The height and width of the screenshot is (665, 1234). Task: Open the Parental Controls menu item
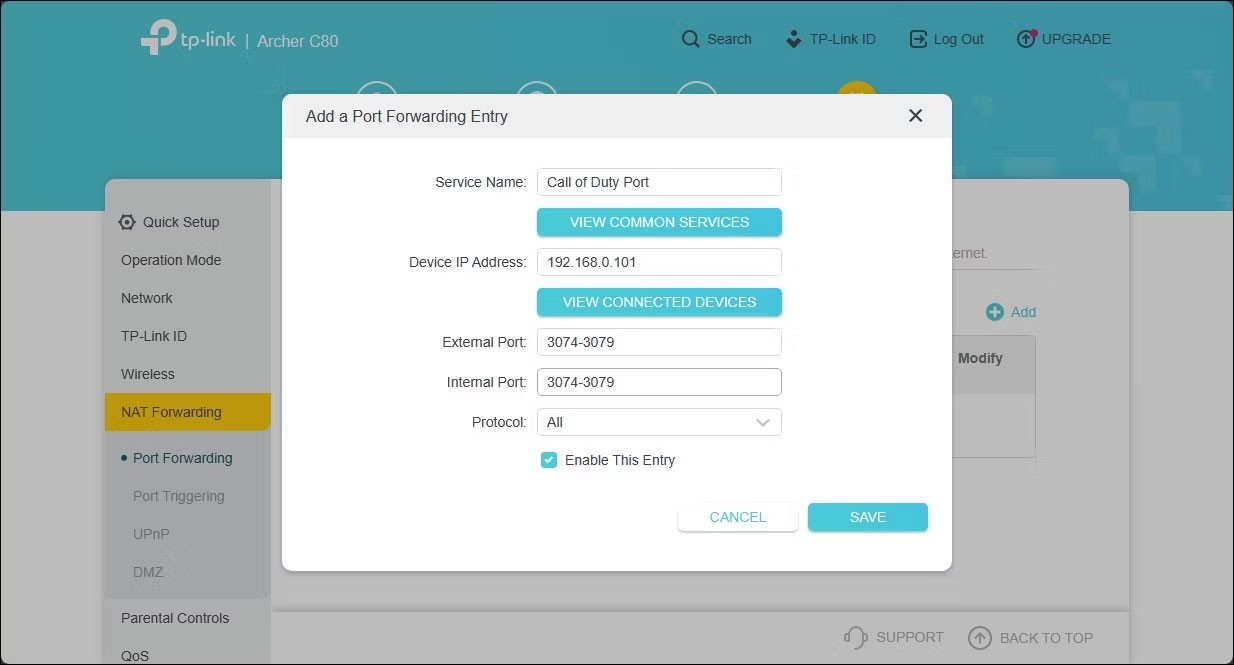[175, 618]
